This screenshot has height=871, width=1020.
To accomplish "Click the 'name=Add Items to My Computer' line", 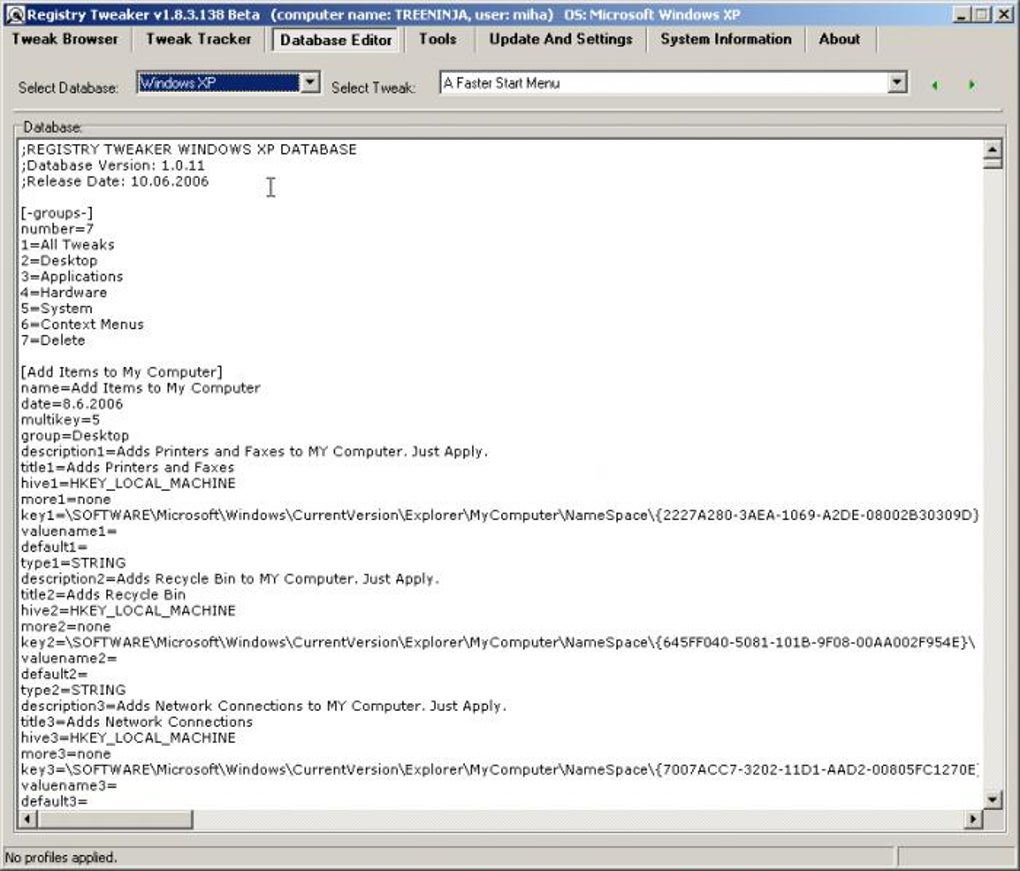I will click(141, 388).
